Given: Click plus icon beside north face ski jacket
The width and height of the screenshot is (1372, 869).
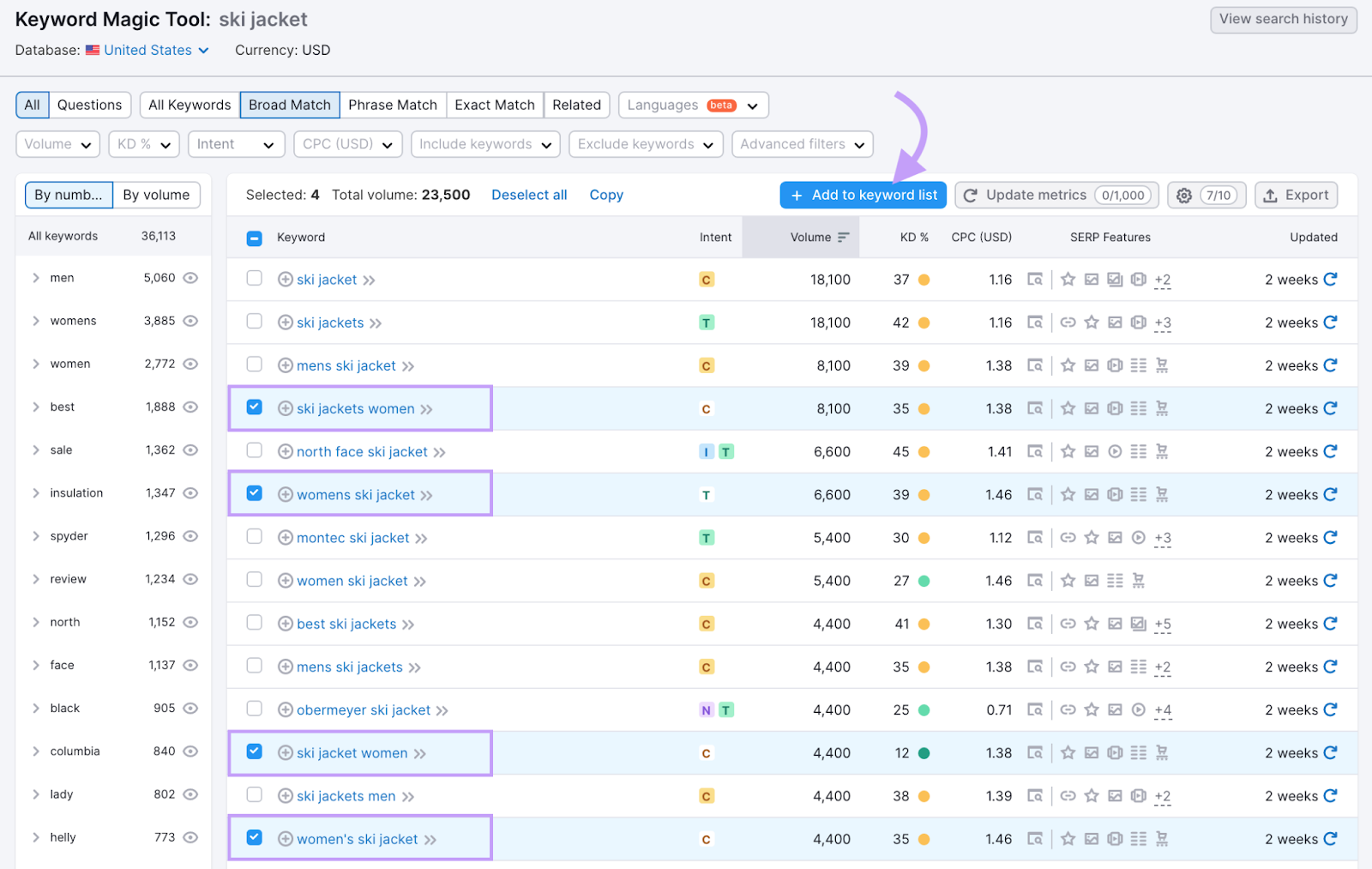Looking at the screenshot, I should tap(286, 452).
